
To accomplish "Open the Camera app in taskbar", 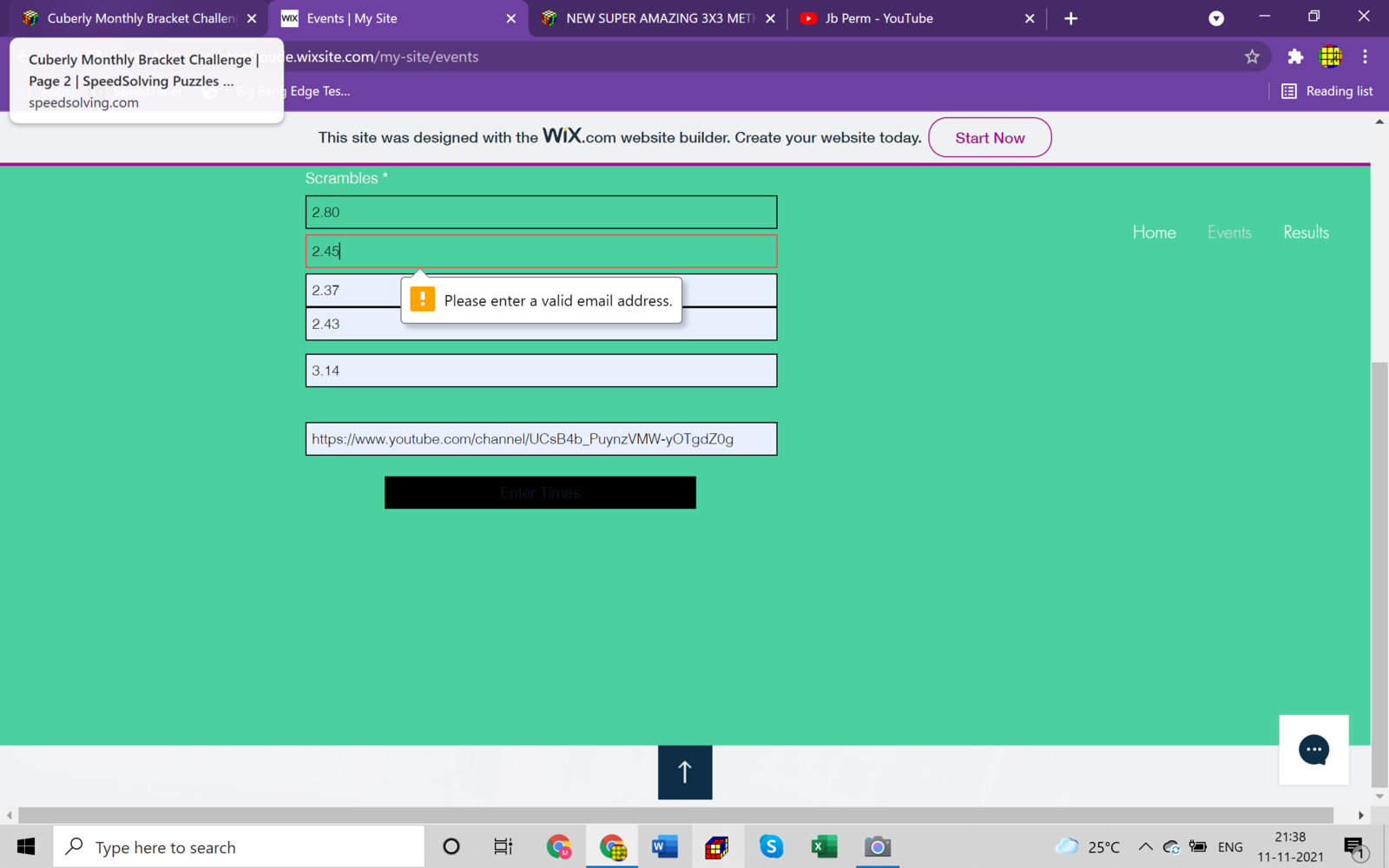I will pyautogui.click(x=877, y=846).
